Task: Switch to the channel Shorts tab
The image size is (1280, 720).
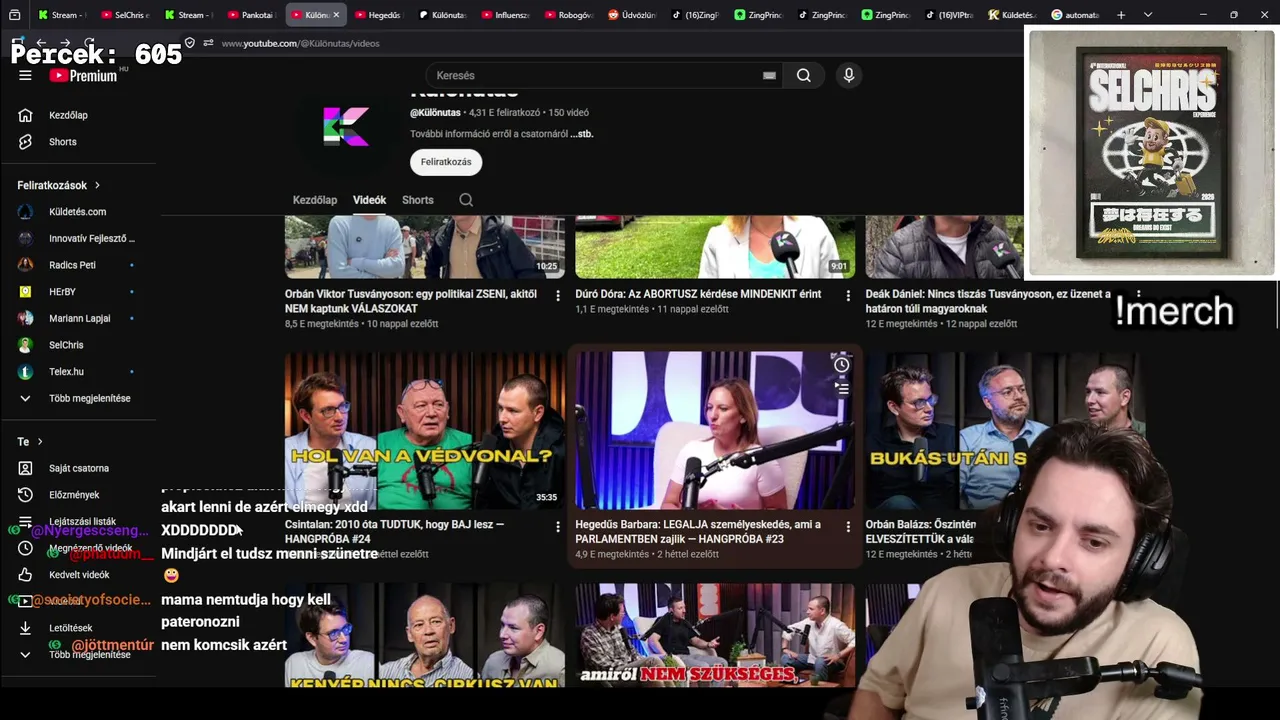Action: (x=418, y=200)
